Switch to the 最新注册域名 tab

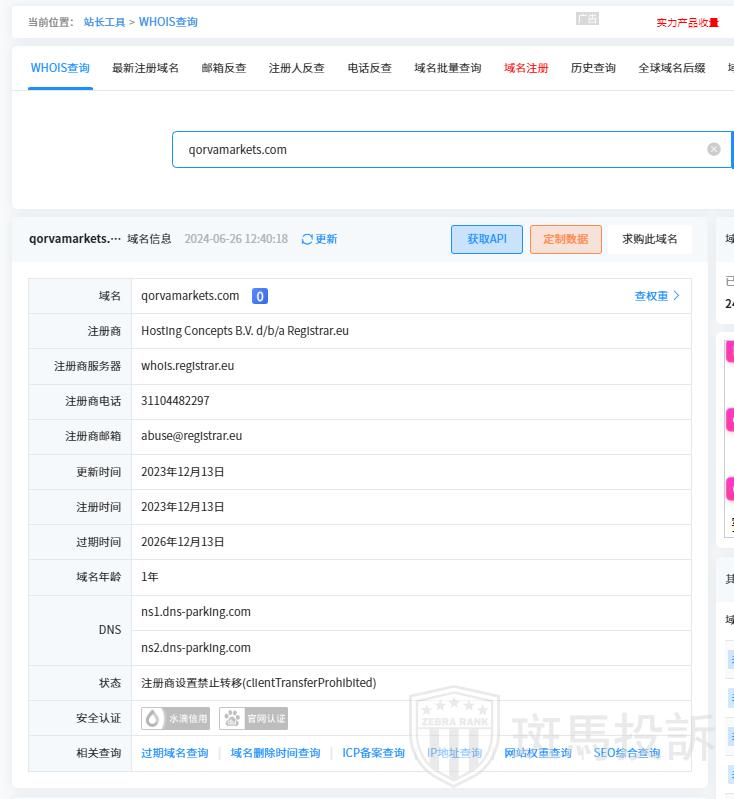click(x=145, y=68)
